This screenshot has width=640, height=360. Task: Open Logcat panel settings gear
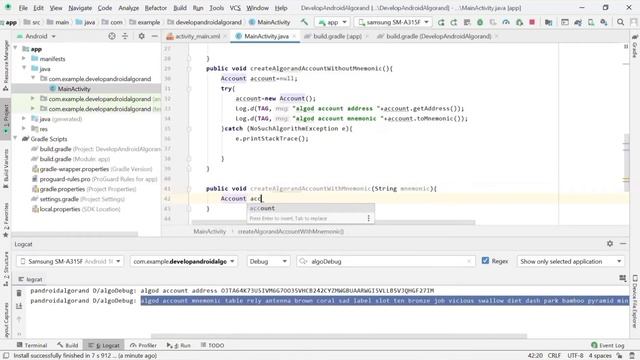(x=610, y=243)
